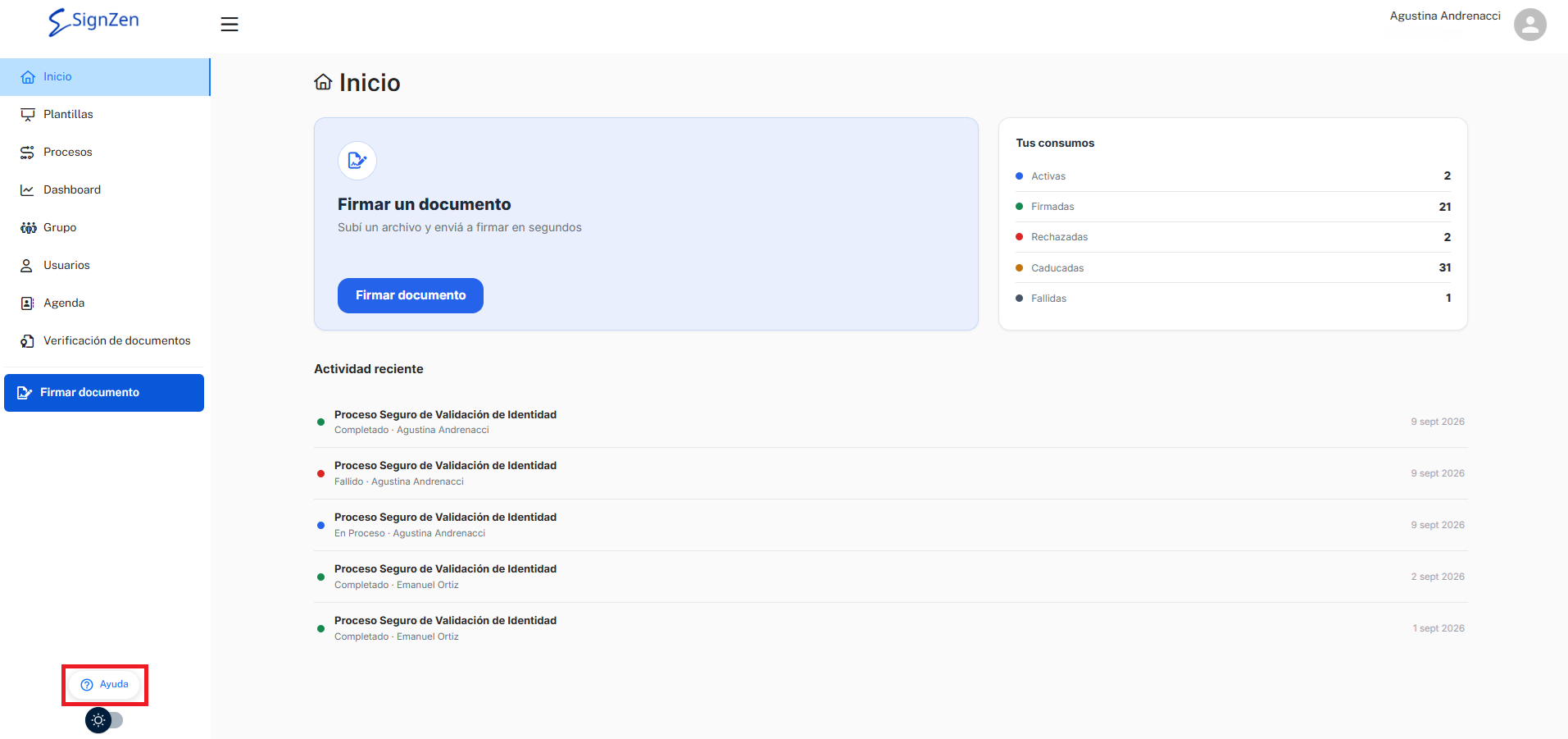Click the user avatar icon
The height and width of the screenshot is (739, 1568).
(1529, 25)
